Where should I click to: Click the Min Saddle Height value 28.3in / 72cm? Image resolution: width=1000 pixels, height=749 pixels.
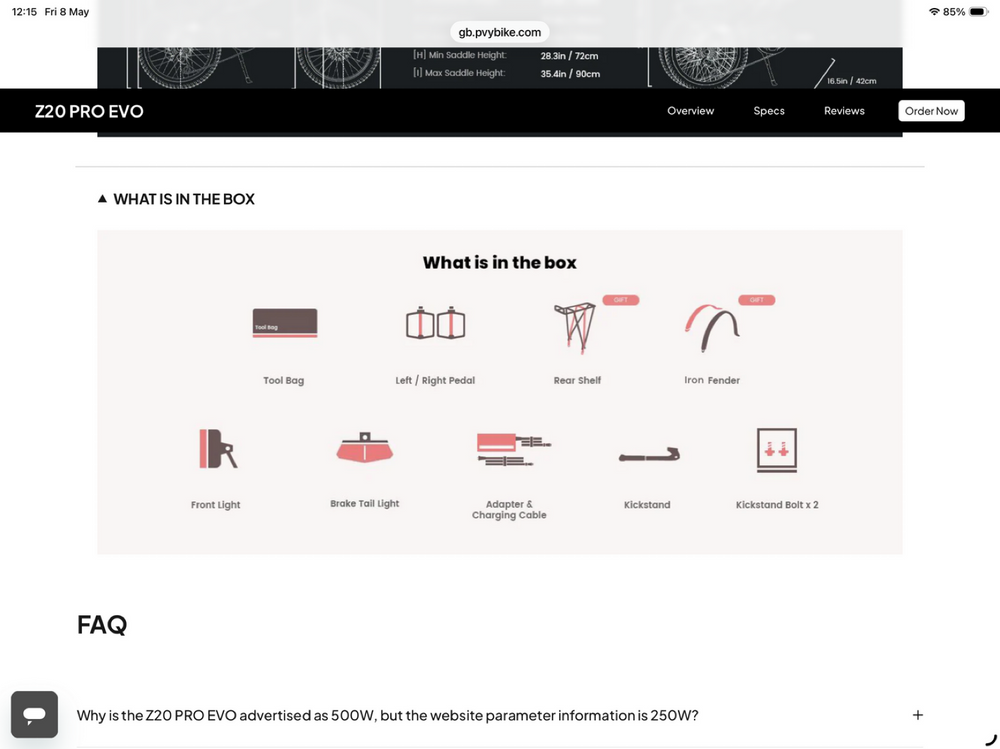(569, 56)
